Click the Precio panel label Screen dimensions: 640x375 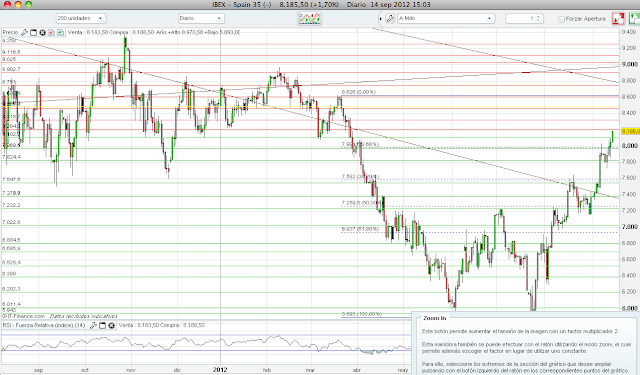tap(11, 32)
